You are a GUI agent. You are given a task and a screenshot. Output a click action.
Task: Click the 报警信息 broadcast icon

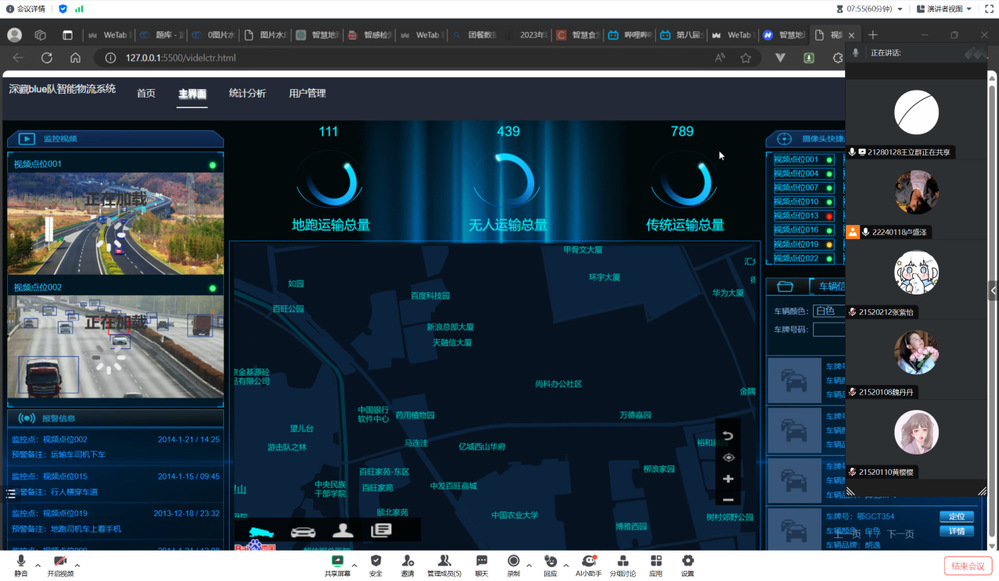point(26,419)
